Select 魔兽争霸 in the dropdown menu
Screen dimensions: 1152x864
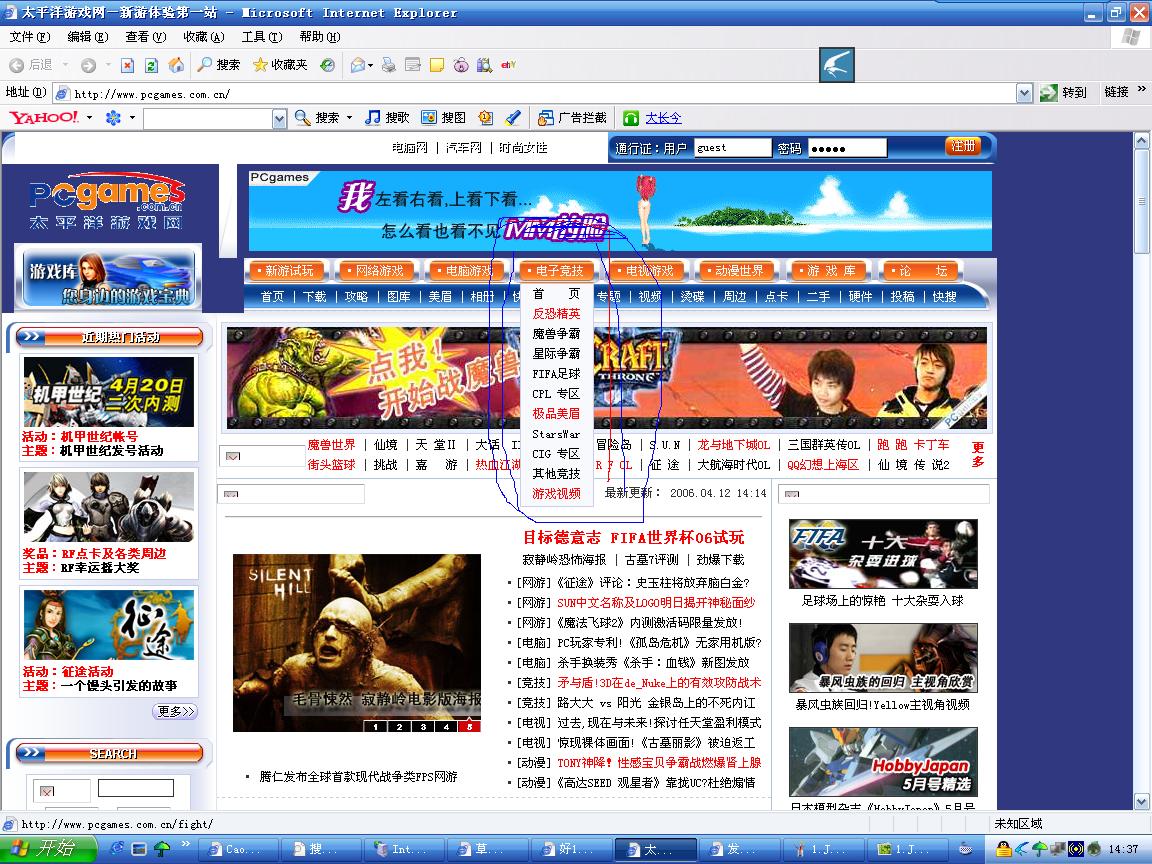556,334
